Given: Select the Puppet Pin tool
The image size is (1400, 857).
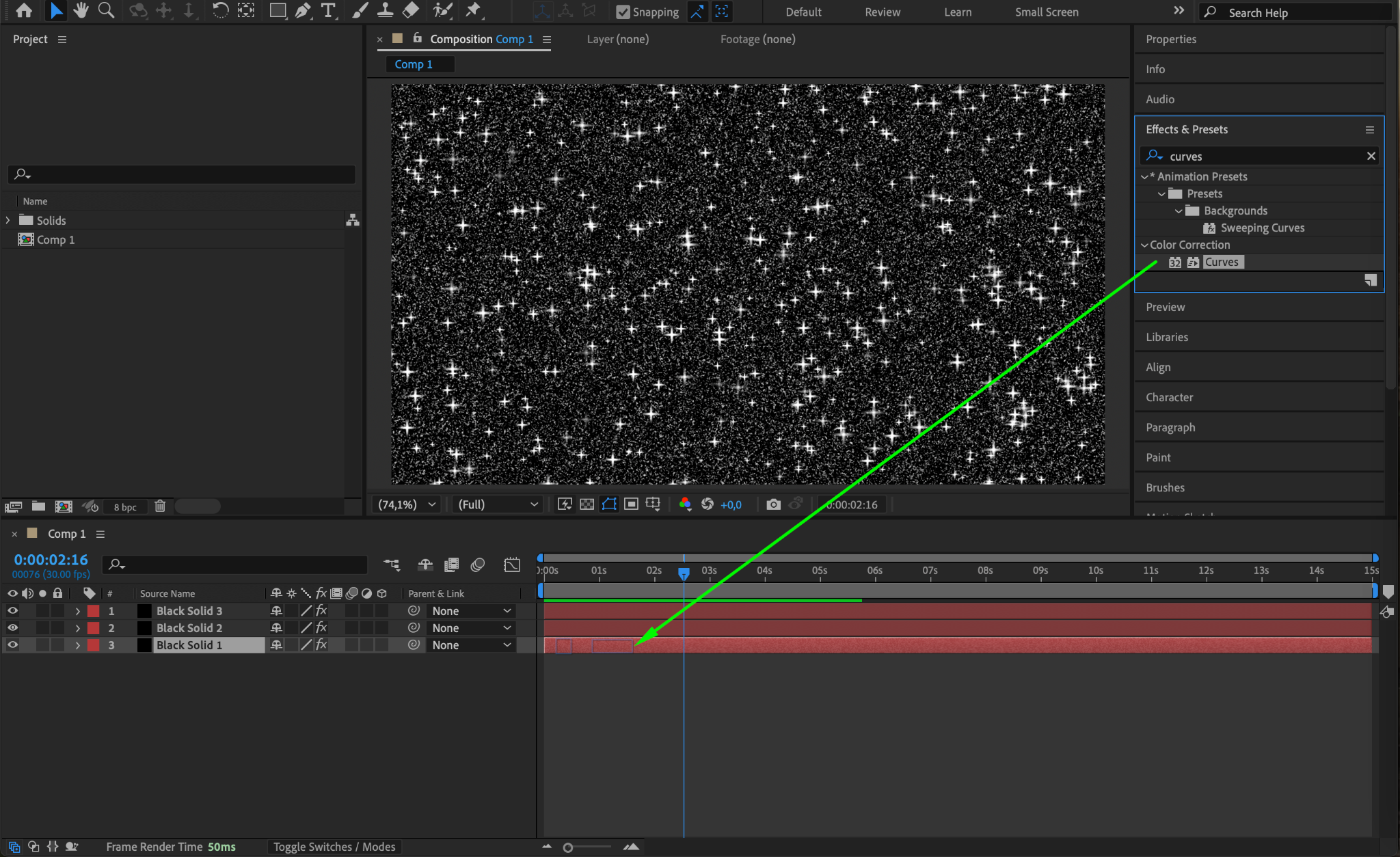Looking at the screenshot, I should tap(473, 10).
